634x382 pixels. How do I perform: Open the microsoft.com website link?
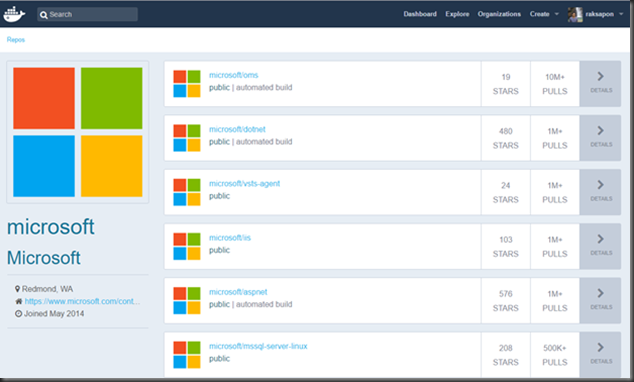pos(82,301)
